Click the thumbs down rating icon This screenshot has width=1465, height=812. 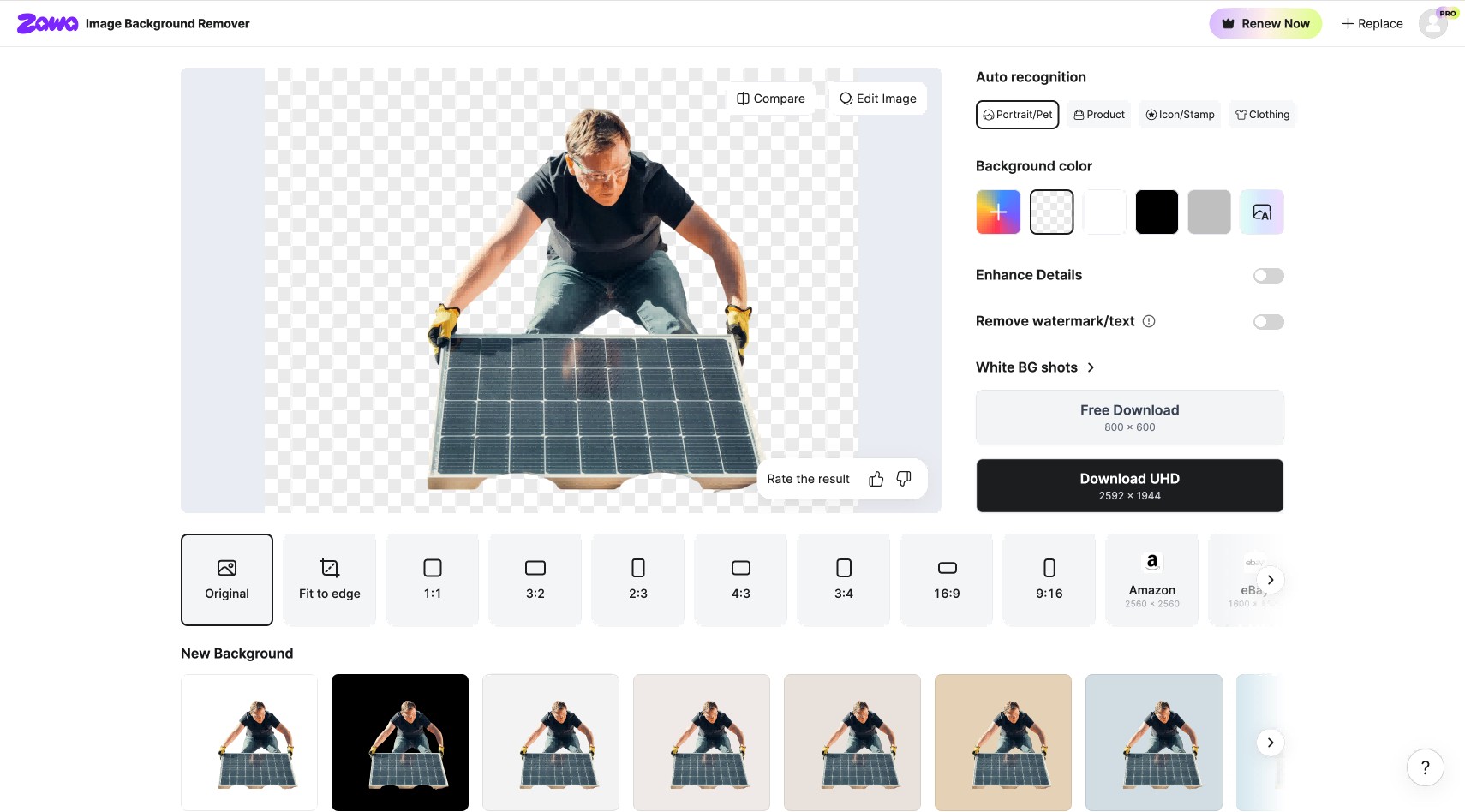point(904,479)
